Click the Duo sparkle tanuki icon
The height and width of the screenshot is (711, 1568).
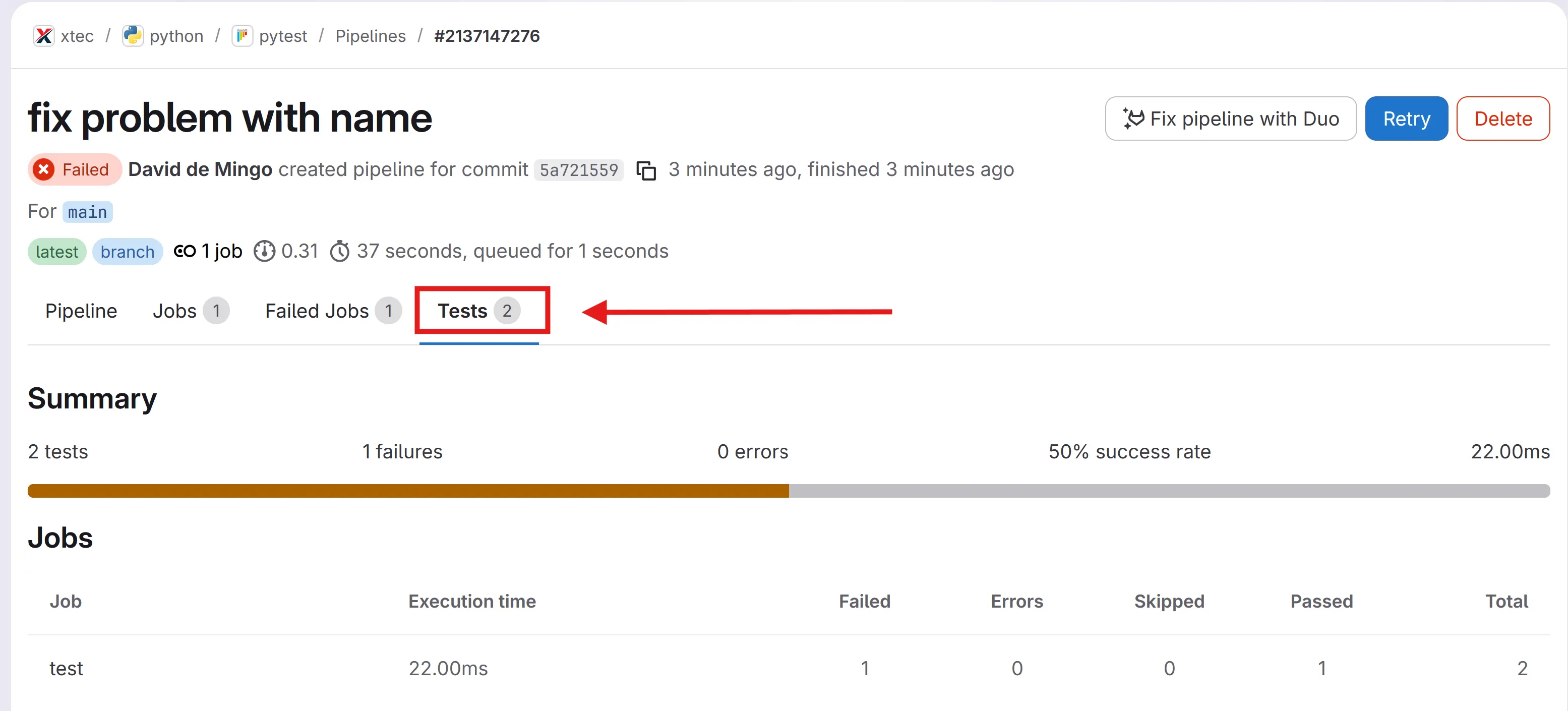[x=1133, y=118]
